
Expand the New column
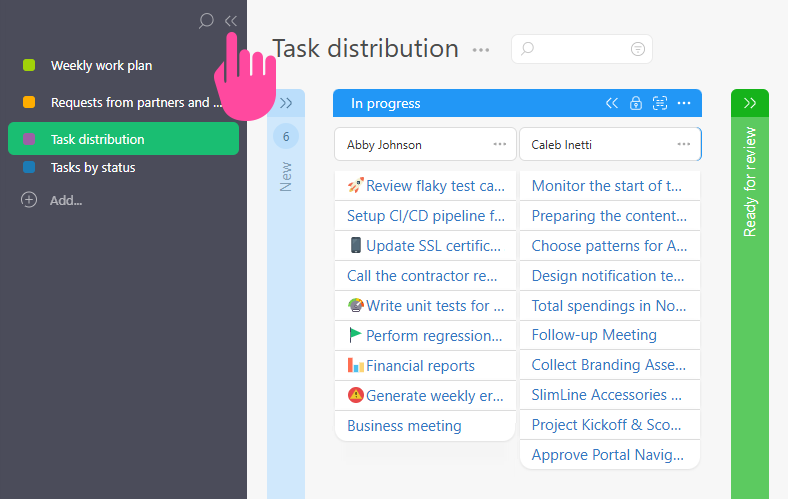point(286,103)
